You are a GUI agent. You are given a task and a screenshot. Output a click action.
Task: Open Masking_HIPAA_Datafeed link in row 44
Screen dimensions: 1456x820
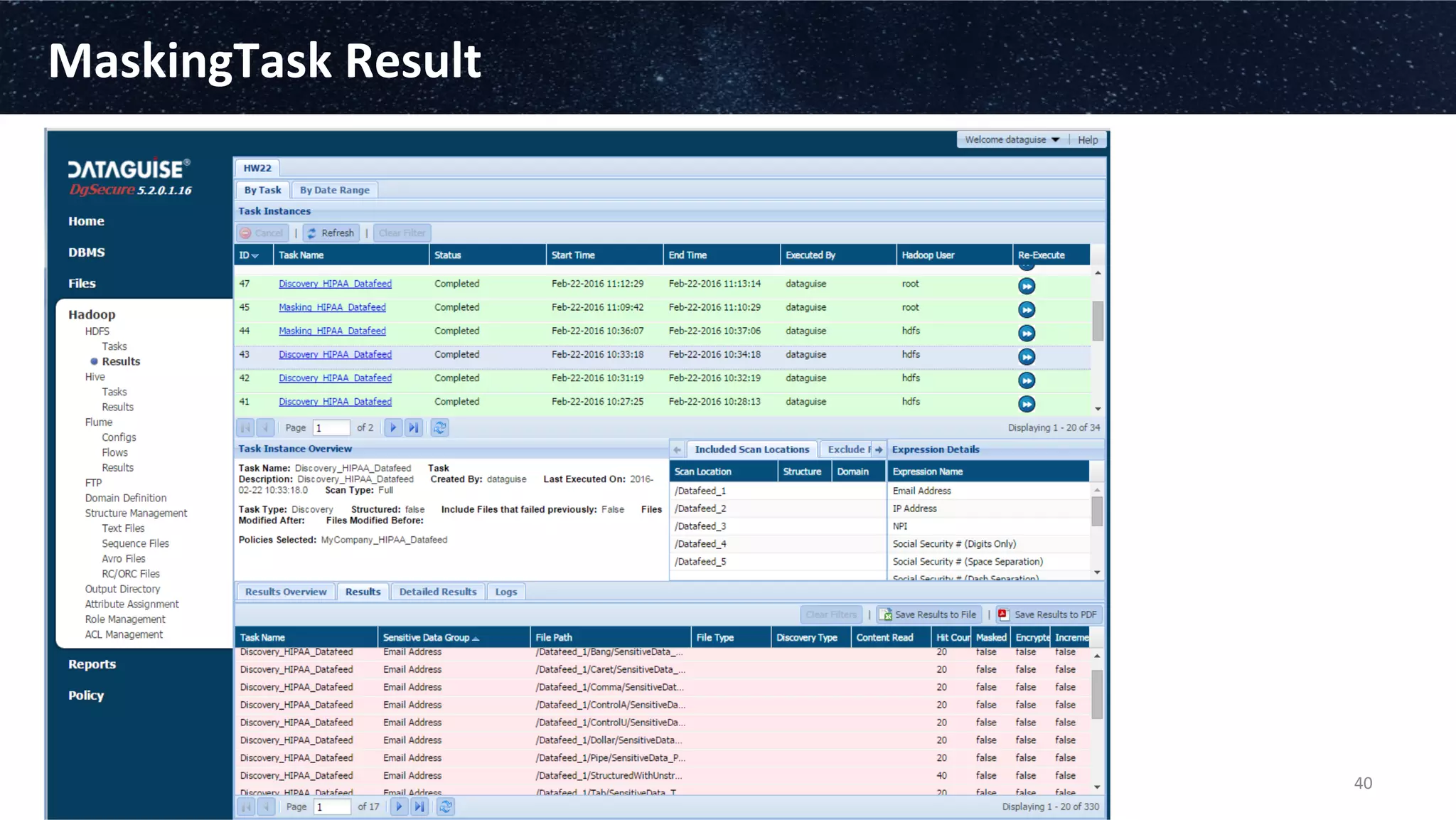tap(332, 331)
